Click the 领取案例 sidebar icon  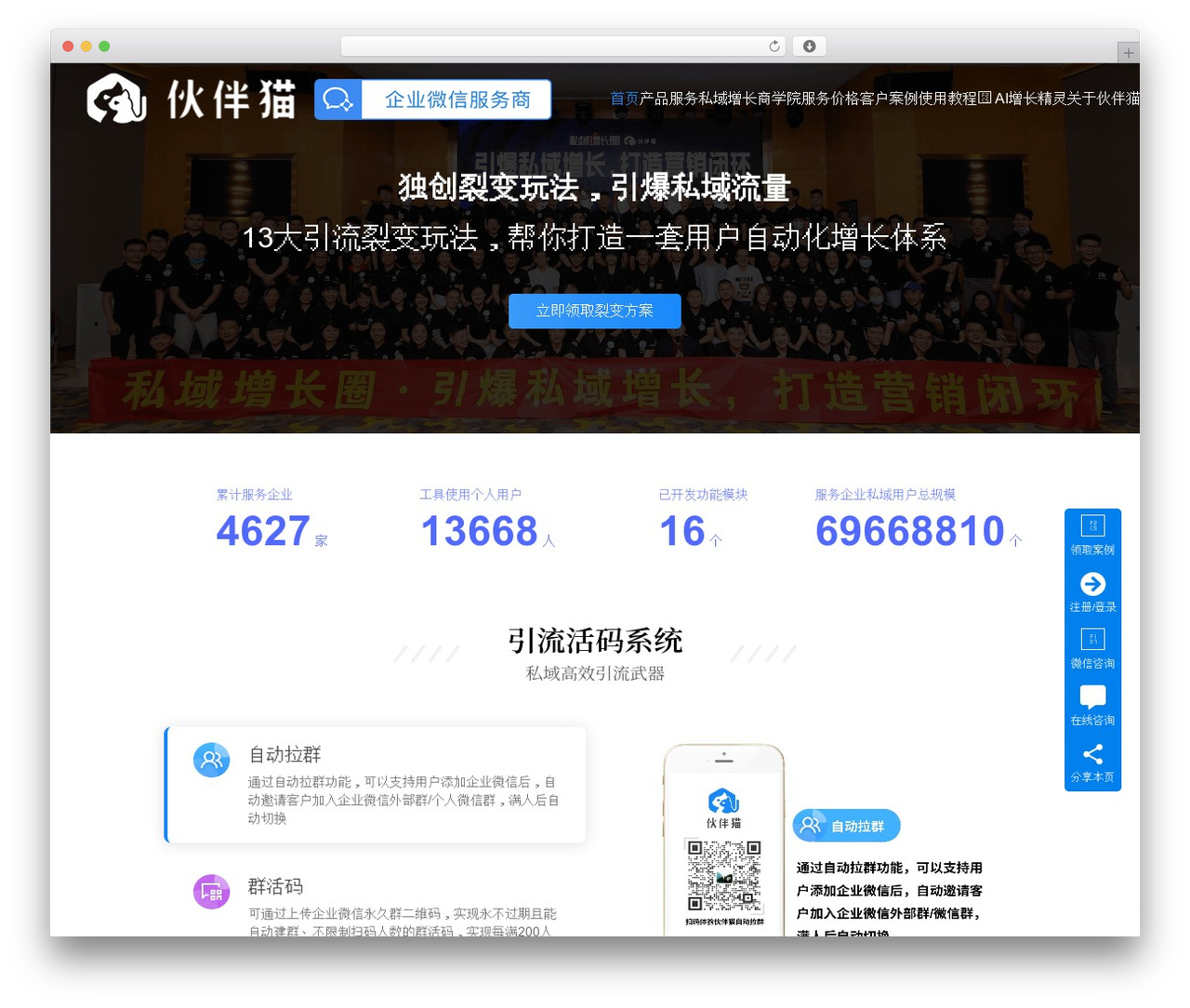[x=1092, y=526]
